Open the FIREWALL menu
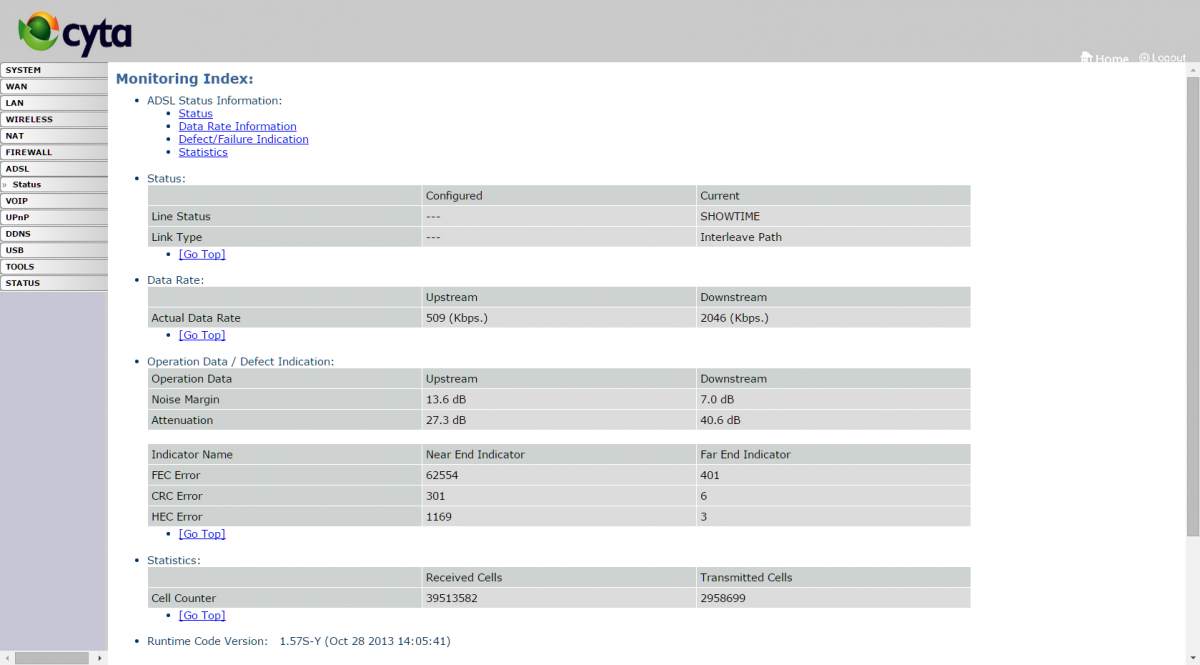Screen dimensions: 1200x665 54,152
